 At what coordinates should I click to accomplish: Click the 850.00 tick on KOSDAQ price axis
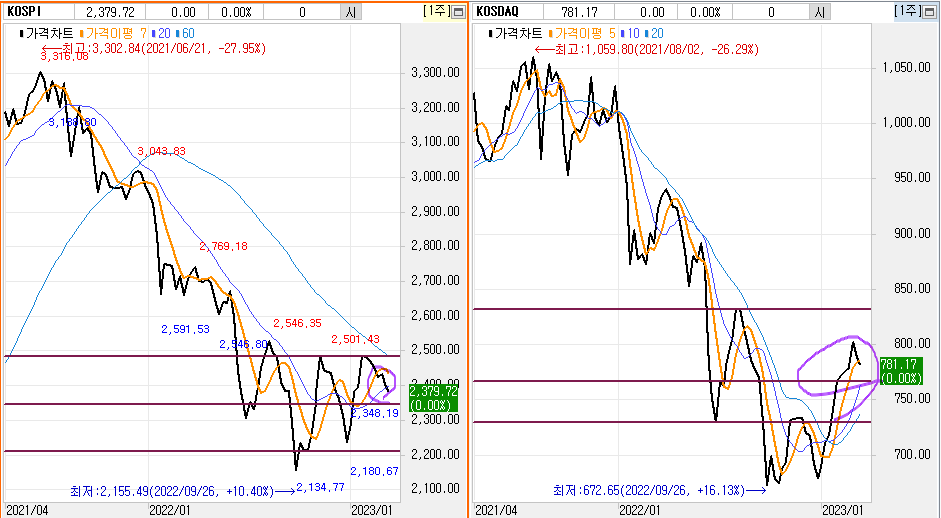tap(912, 288)
